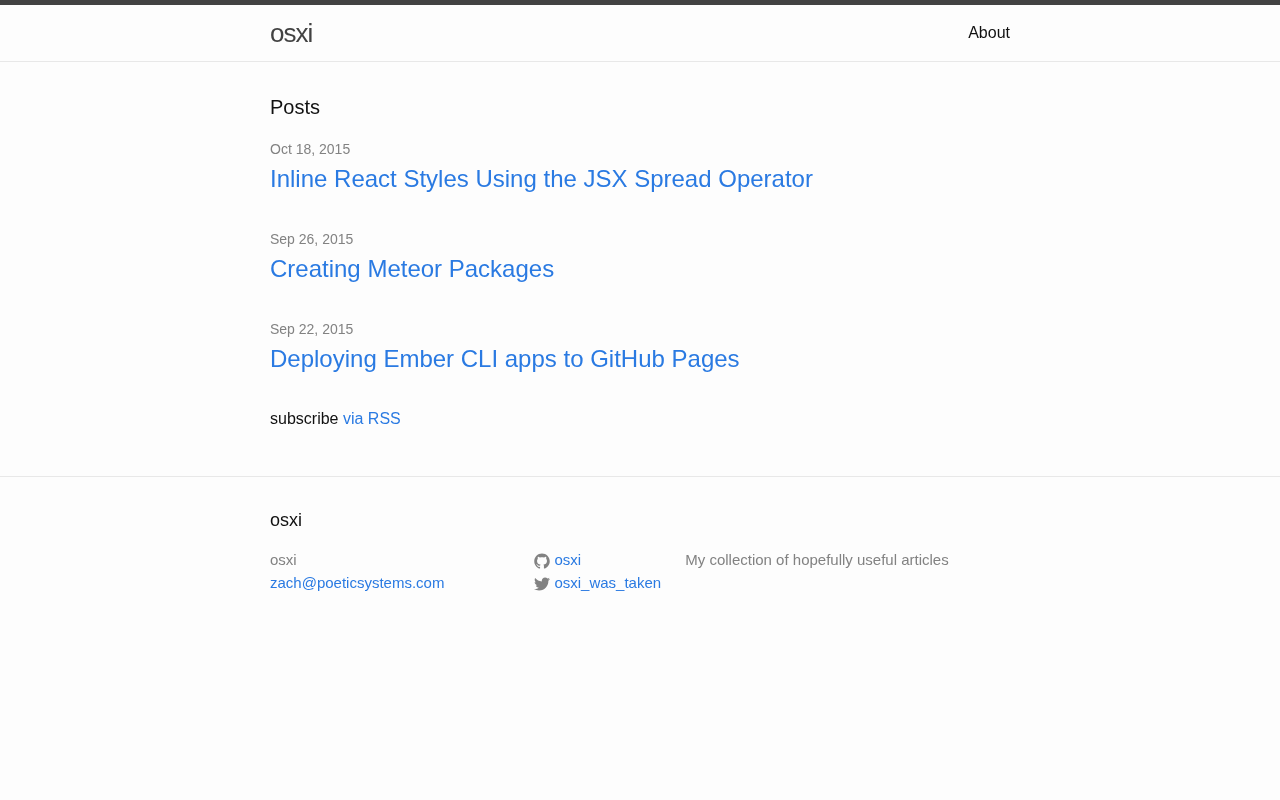Screen dimensions: 1280x800
Task: Open the osxi_was_taken Twitter link
Action: (x=607, y=583)
